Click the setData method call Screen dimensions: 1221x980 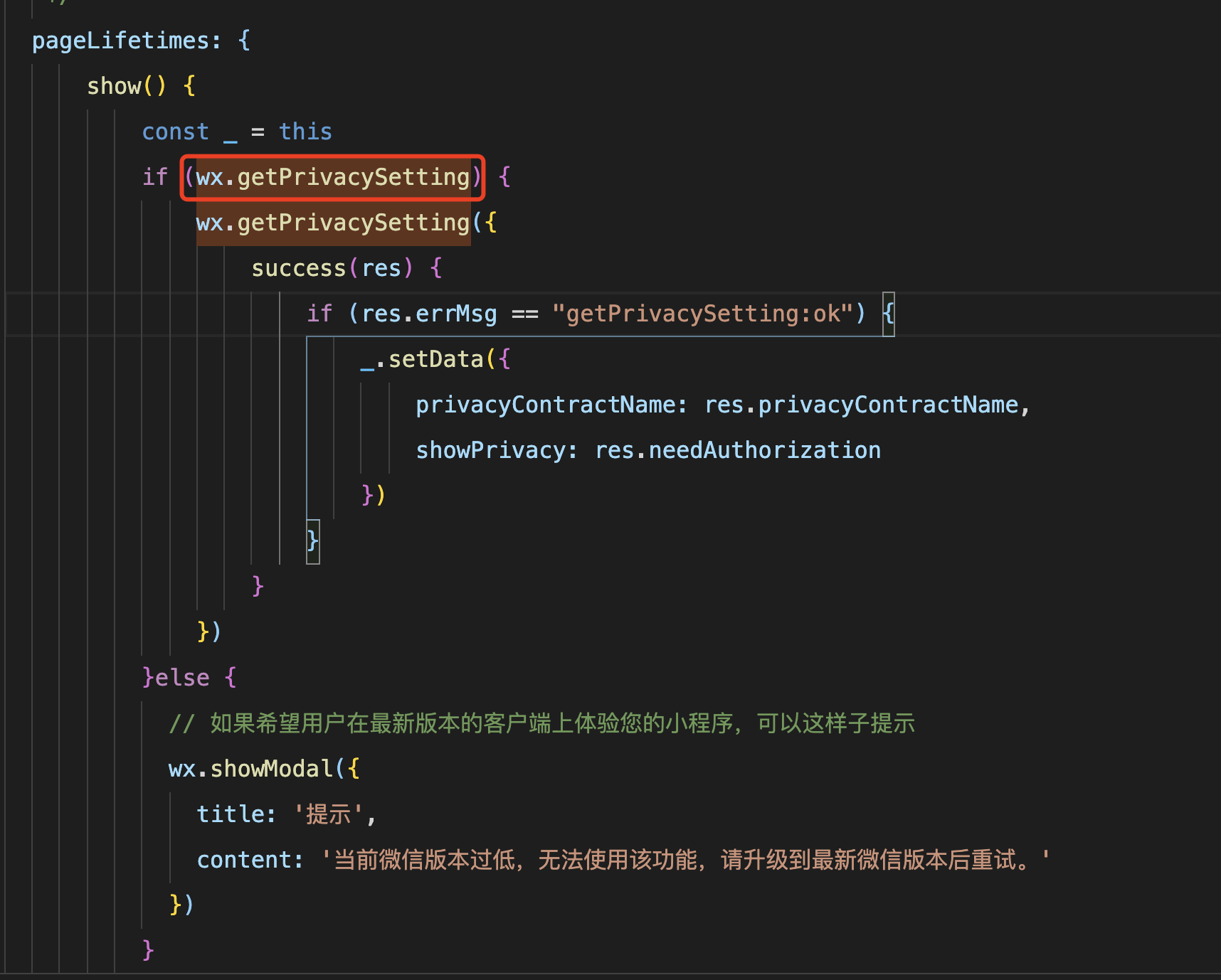tap(435, 359)
